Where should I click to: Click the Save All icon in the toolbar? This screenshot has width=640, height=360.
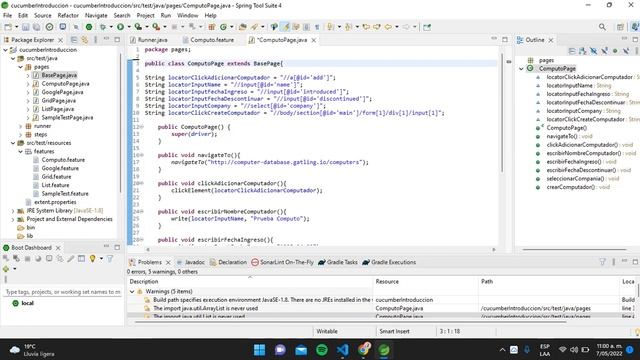coord(36,27)
